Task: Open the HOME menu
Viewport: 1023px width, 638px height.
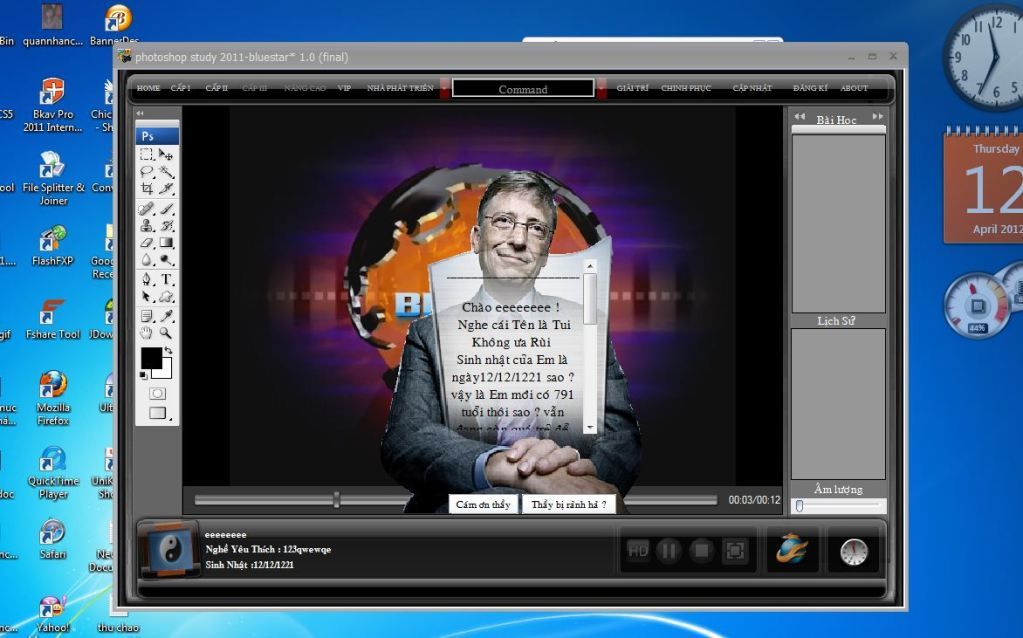Action: [148, 88]
